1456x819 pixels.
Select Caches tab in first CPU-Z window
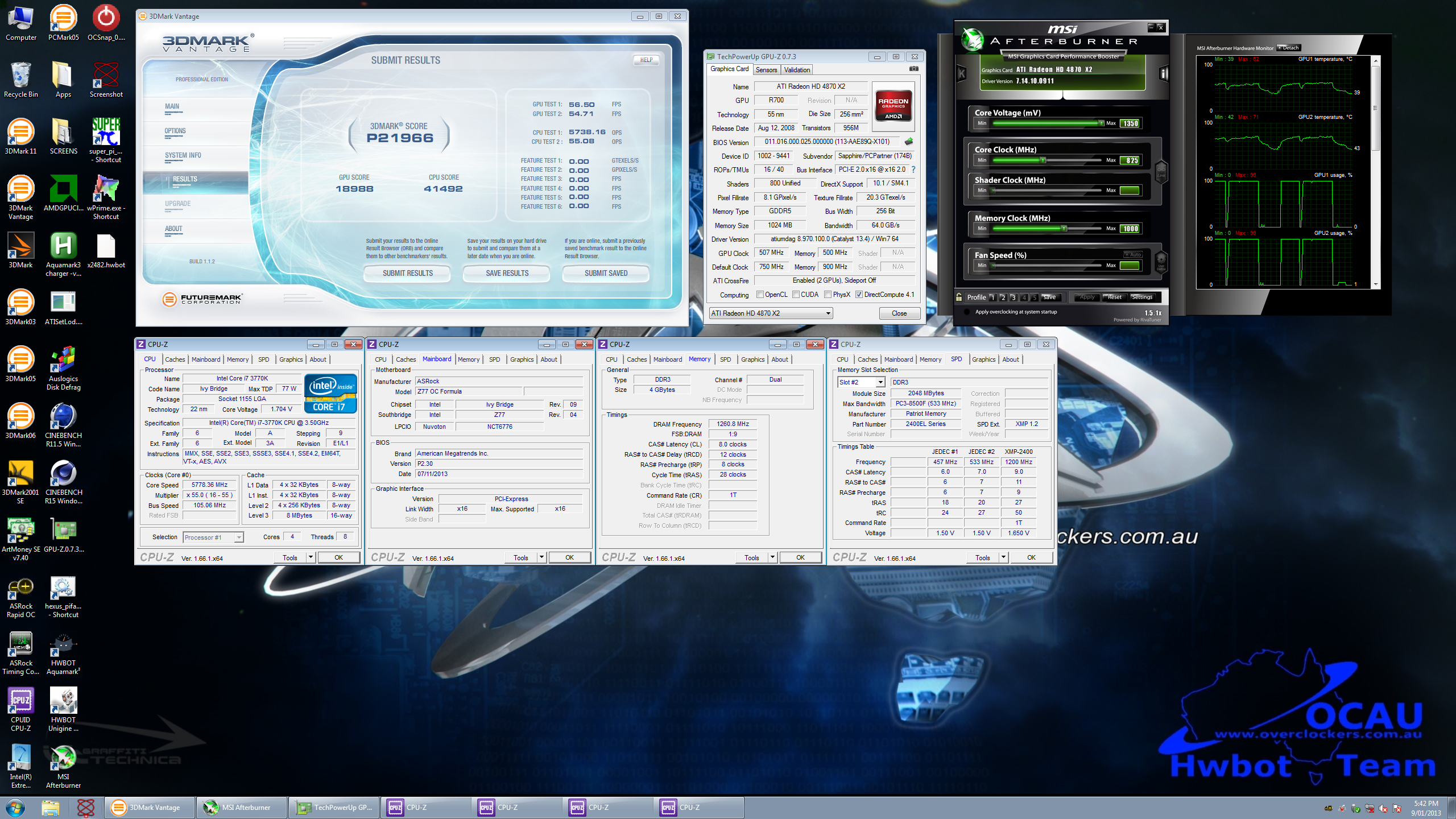pos(175,359)
